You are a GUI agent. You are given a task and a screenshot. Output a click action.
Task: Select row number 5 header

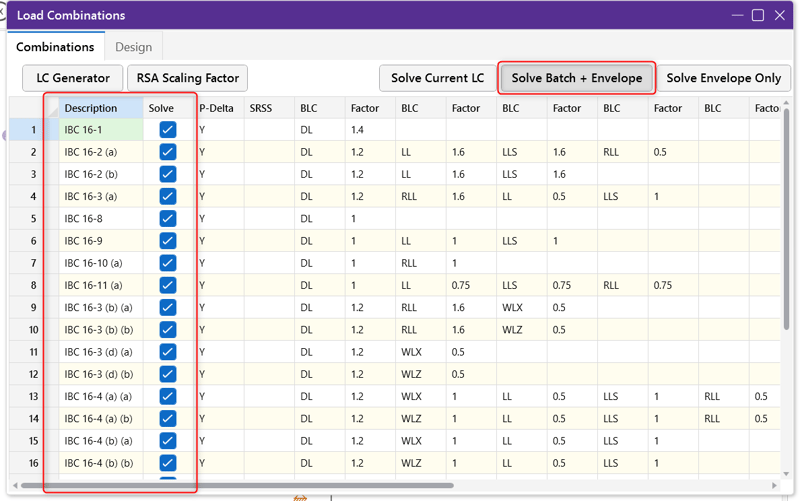[x=34, y=219]
